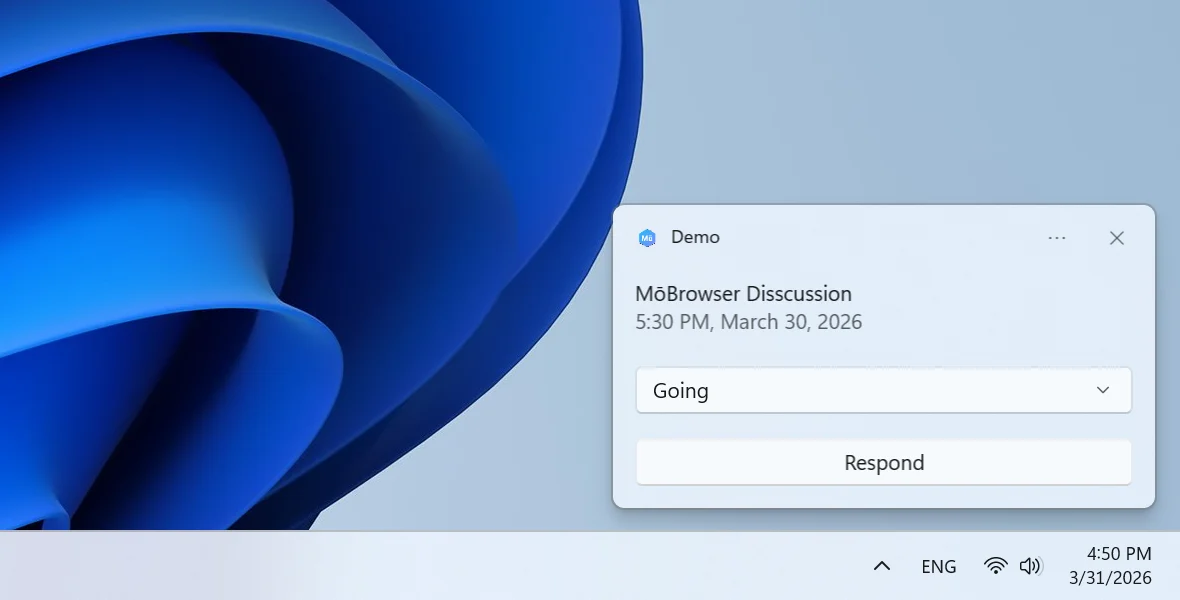The image size is (1180, 600).
Task: Open the sound settings via tray icon
Action: click(1030, 565)
